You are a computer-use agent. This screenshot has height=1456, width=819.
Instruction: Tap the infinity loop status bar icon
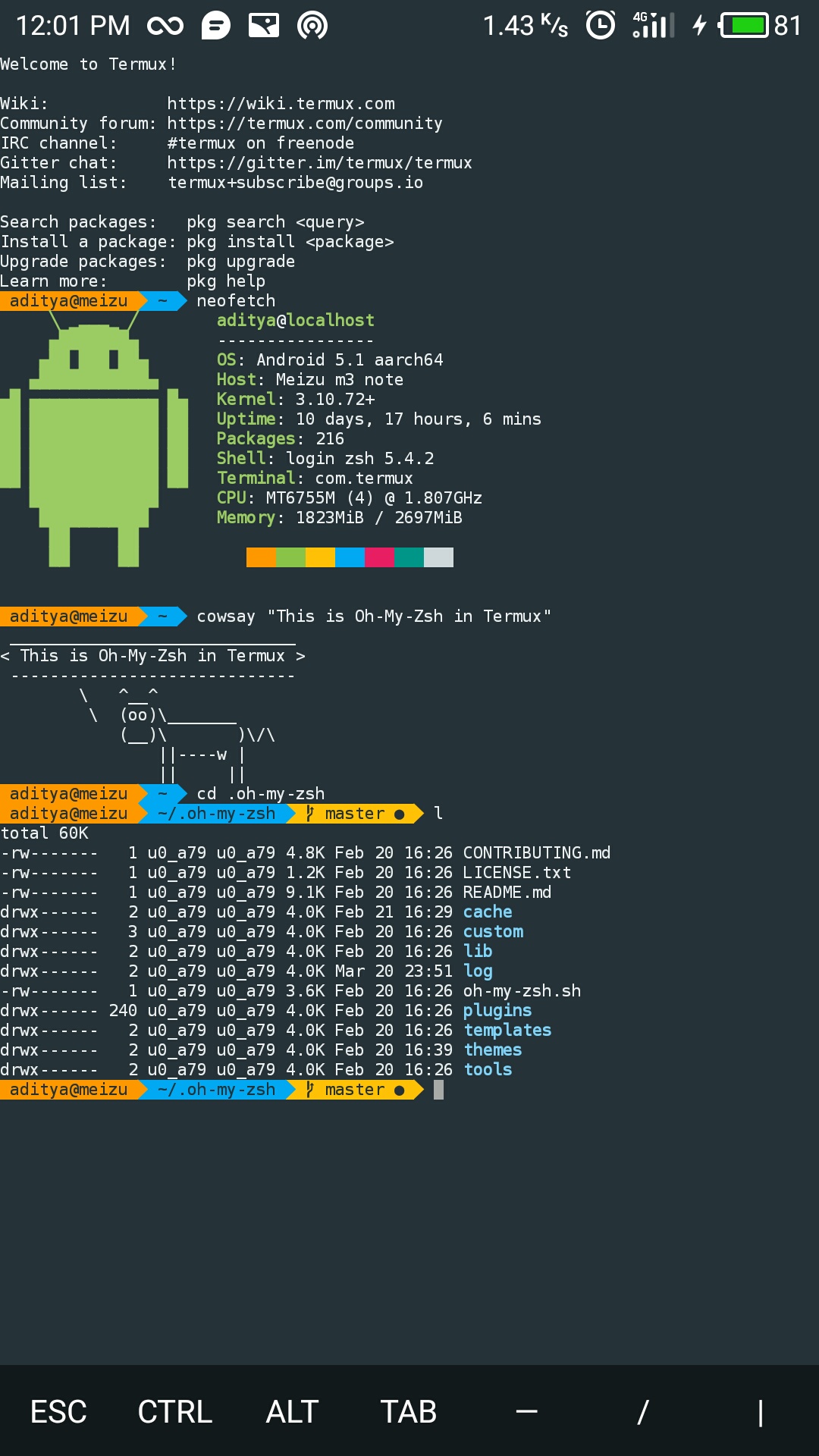(x=165, y=27)
